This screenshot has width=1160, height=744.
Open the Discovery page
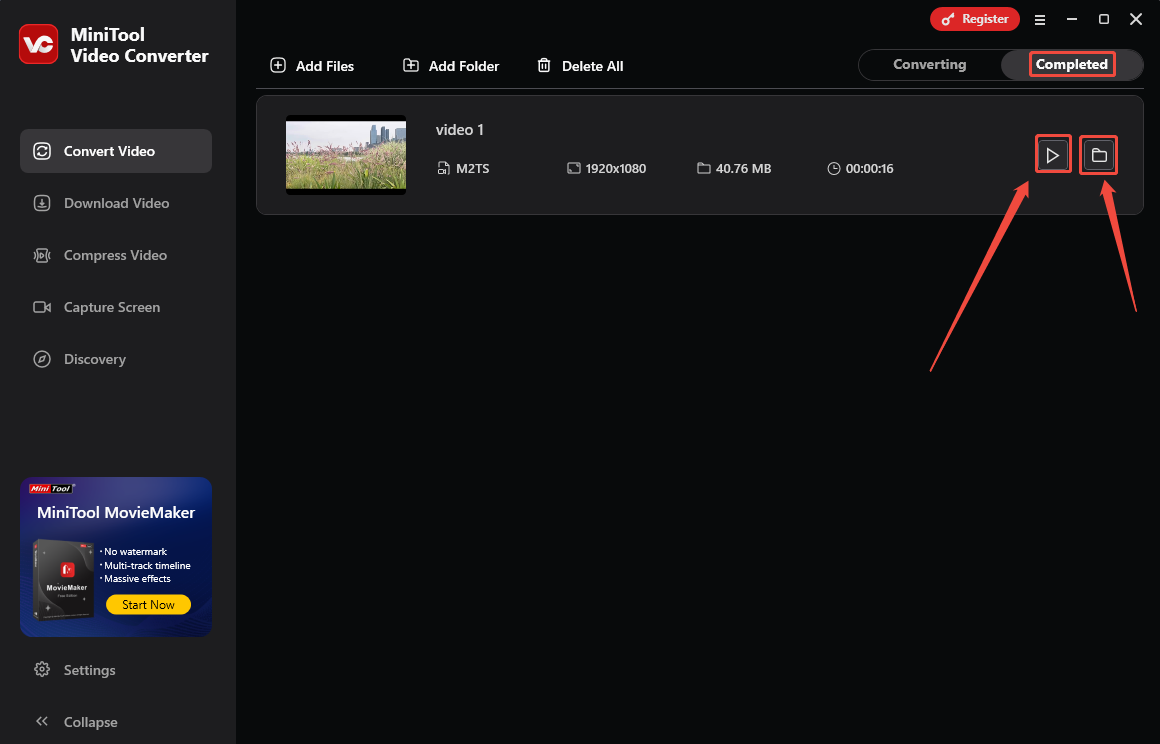click(x=116, y=359)
